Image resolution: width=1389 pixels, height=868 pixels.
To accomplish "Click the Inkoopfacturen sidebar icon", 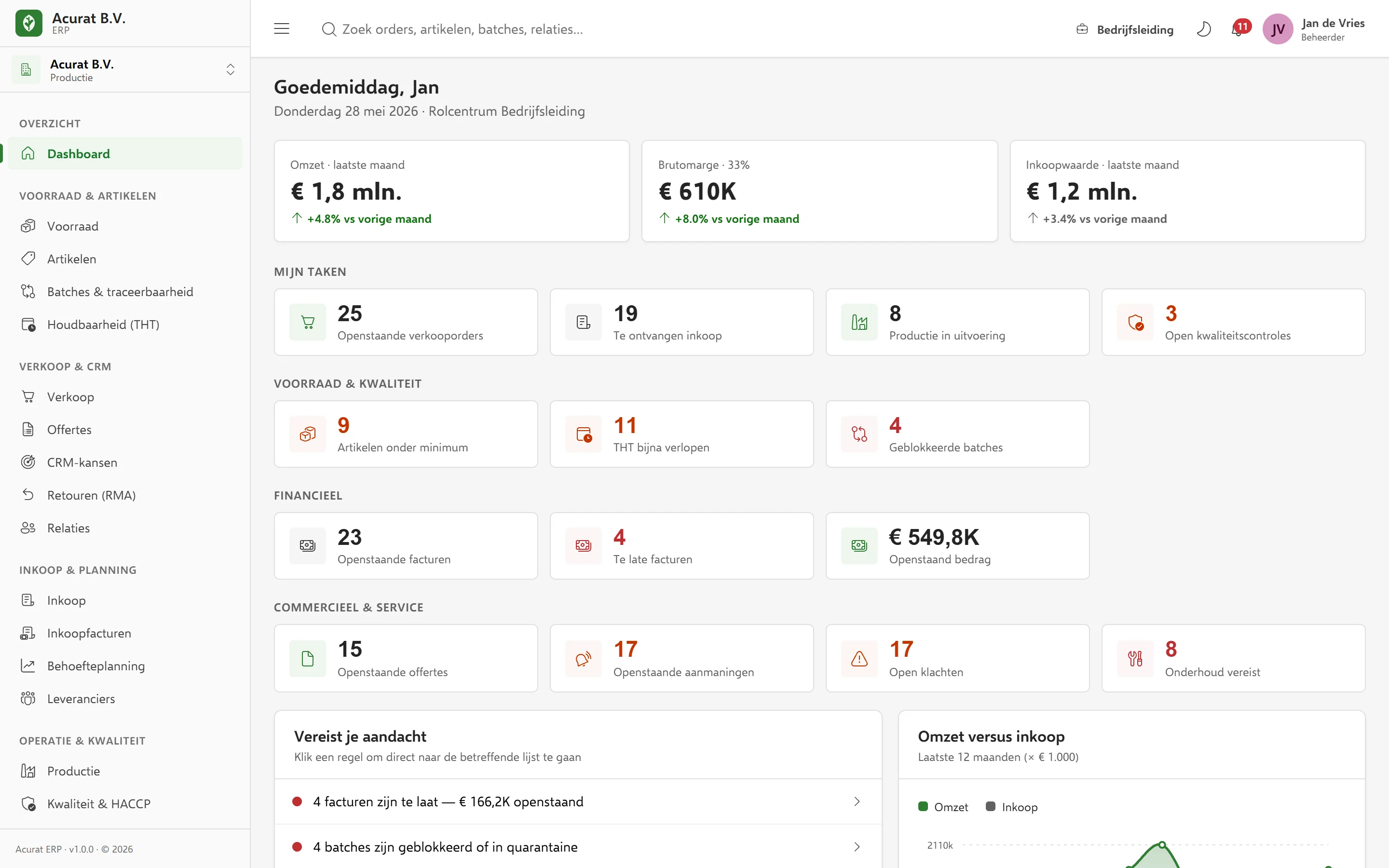I will point(28,632).
